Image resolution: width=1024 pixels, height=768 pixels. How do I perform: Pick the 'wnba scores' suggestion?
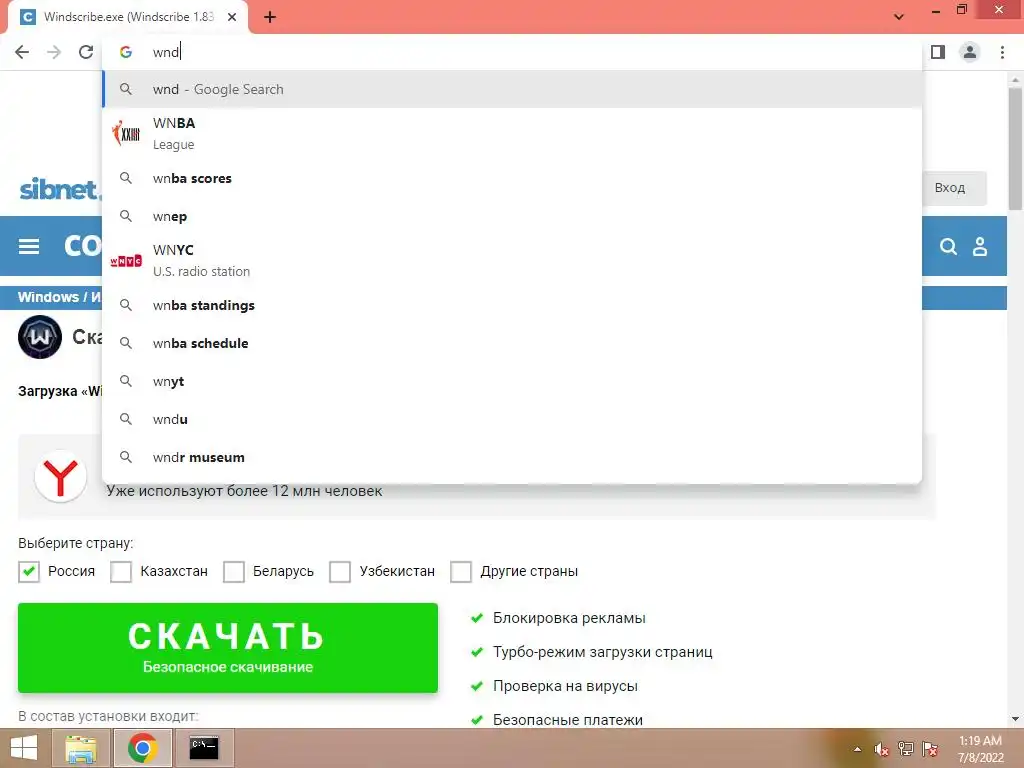(x=512, y=178)
